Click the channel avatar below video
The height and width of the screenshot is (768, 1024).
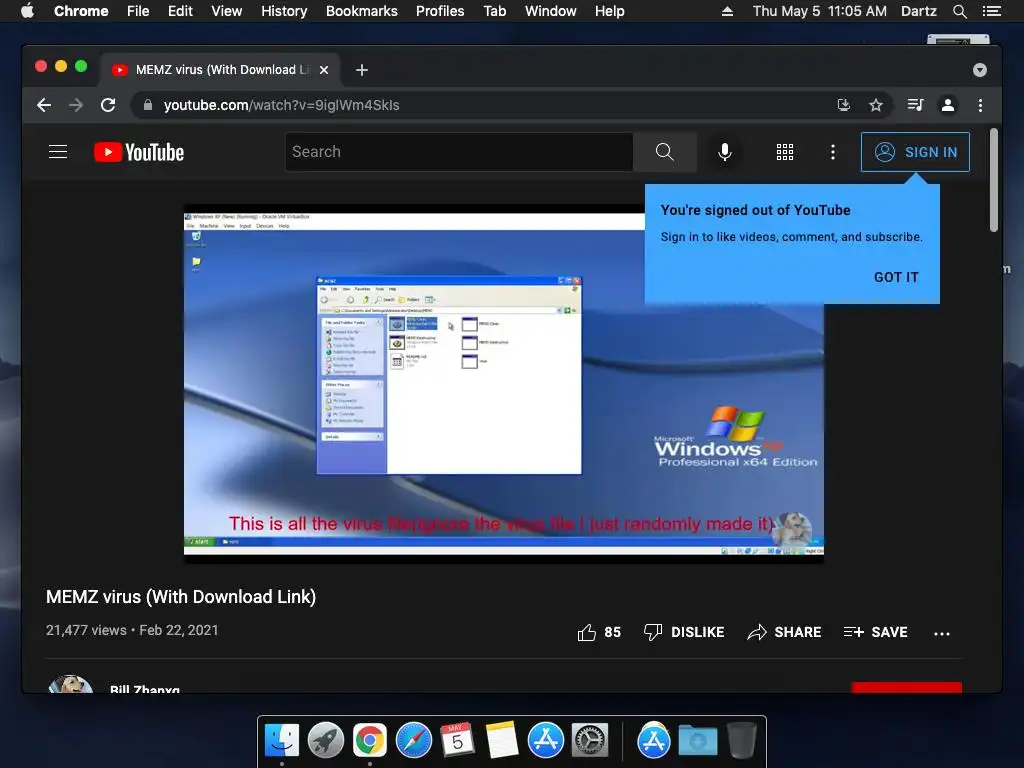coord(71,684)
